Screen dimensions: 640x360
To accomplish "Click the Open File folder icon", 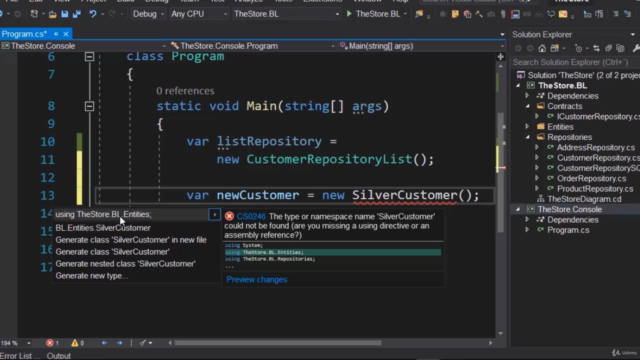I will click(52, 14).
